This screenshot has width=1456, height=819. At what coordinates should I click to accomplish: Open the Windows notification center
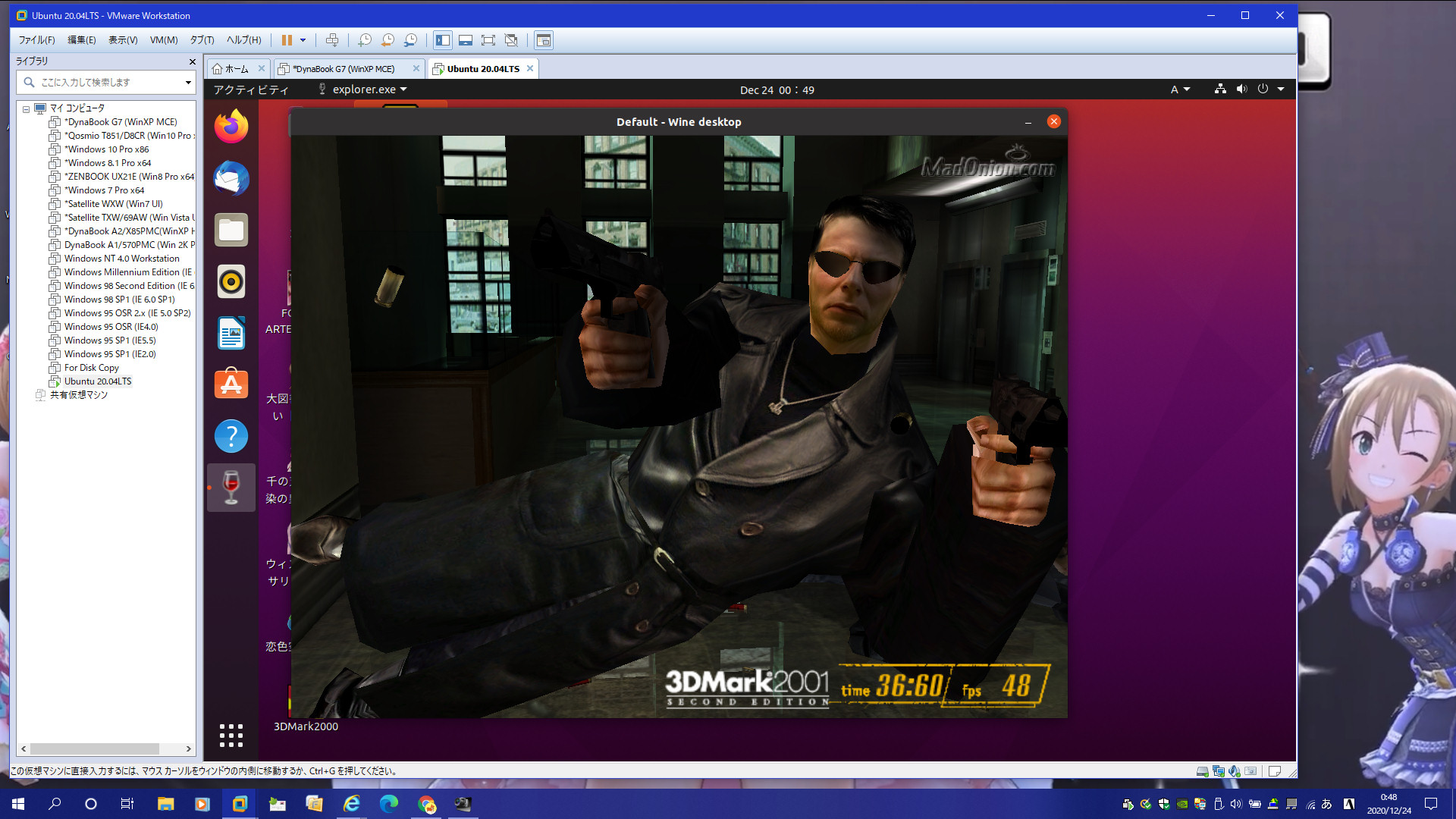pyautogui.click(x=1431, y=804)
